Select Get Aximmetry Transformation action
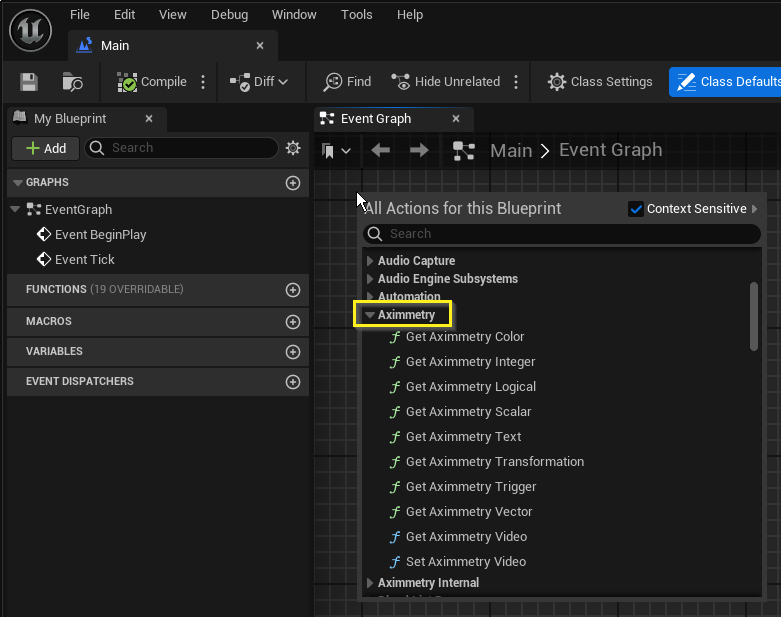The image size is (781, 617). (495, 462)
